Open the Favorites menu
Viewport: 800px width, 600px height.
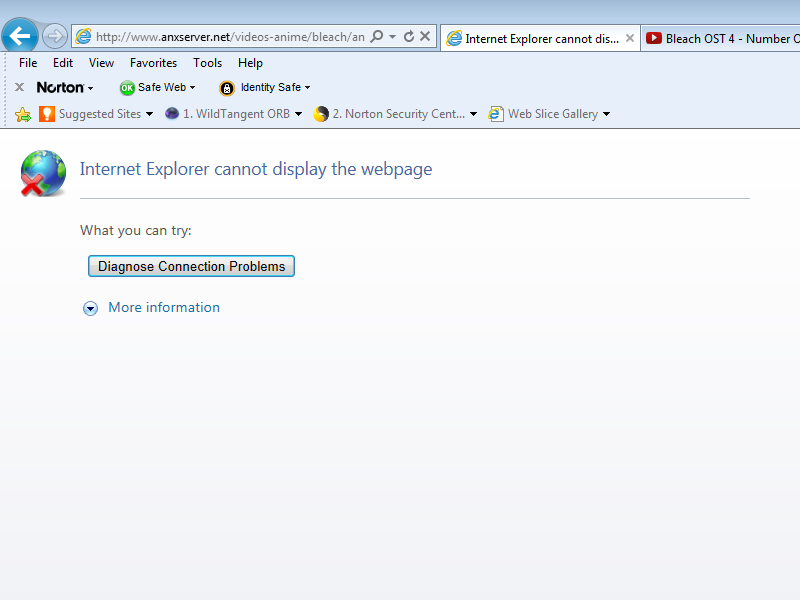pyautogui.click(x=153, y=63)
